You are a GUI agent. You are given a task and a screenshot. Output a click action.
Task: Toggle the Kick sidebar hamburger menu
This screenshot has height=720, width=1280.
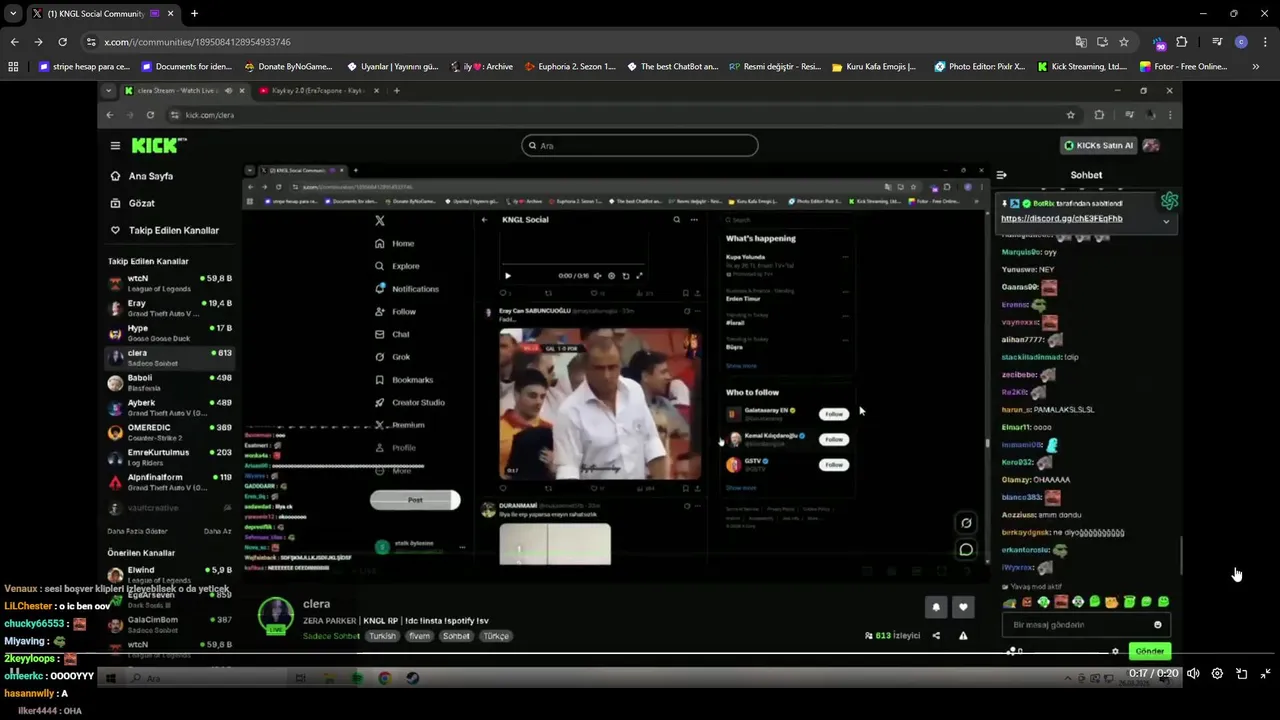tap(115, 145)
